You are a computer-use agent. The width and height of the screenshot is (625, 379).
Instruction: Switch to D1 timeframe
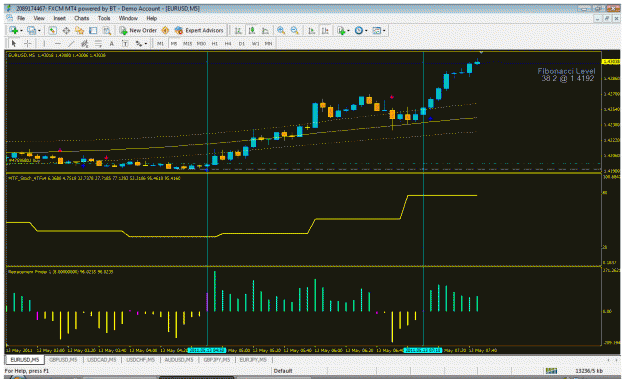[242, 43]
